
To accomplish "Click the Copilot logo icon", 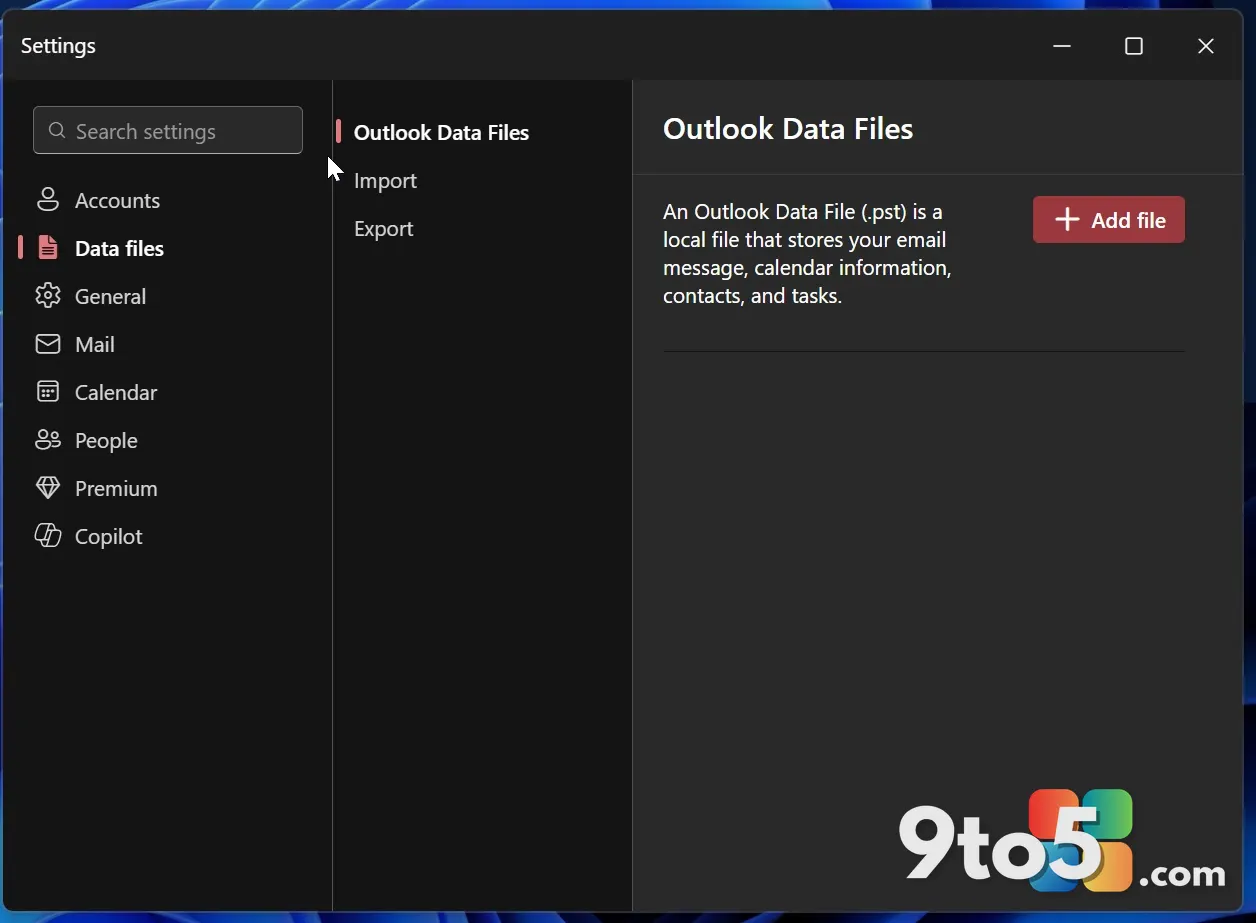I will point(48,536).
